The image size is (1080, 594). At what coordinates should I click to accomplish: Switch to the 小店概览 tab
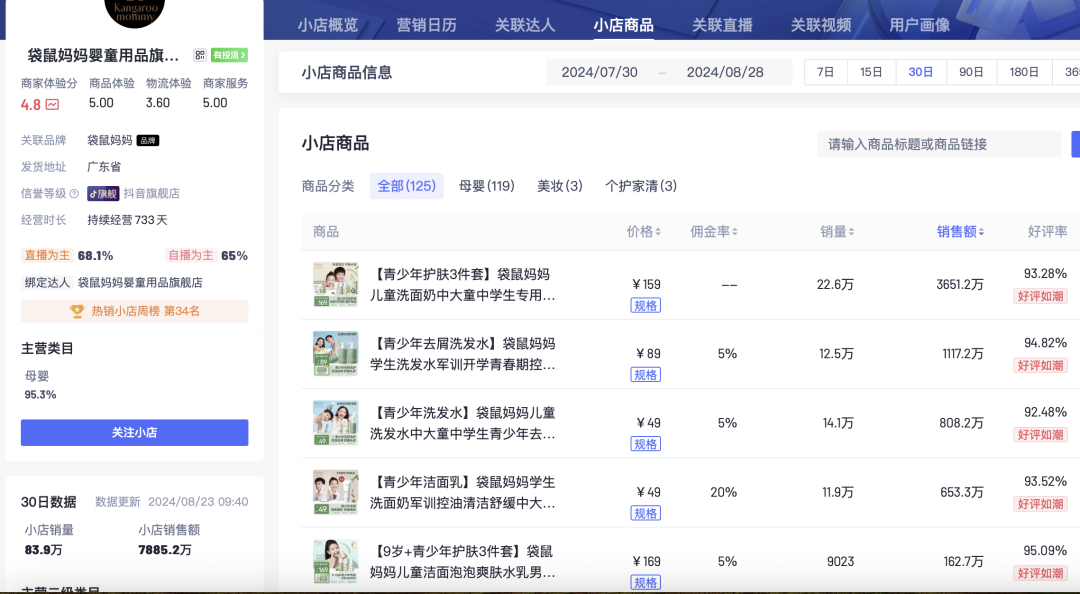pyautogui.click(x=328, y=25)
